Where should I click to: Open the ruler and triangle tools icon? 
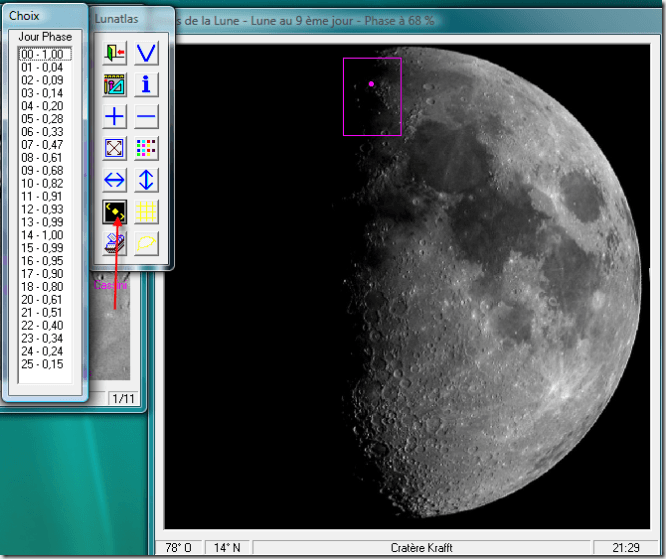(x=115, y=85)
